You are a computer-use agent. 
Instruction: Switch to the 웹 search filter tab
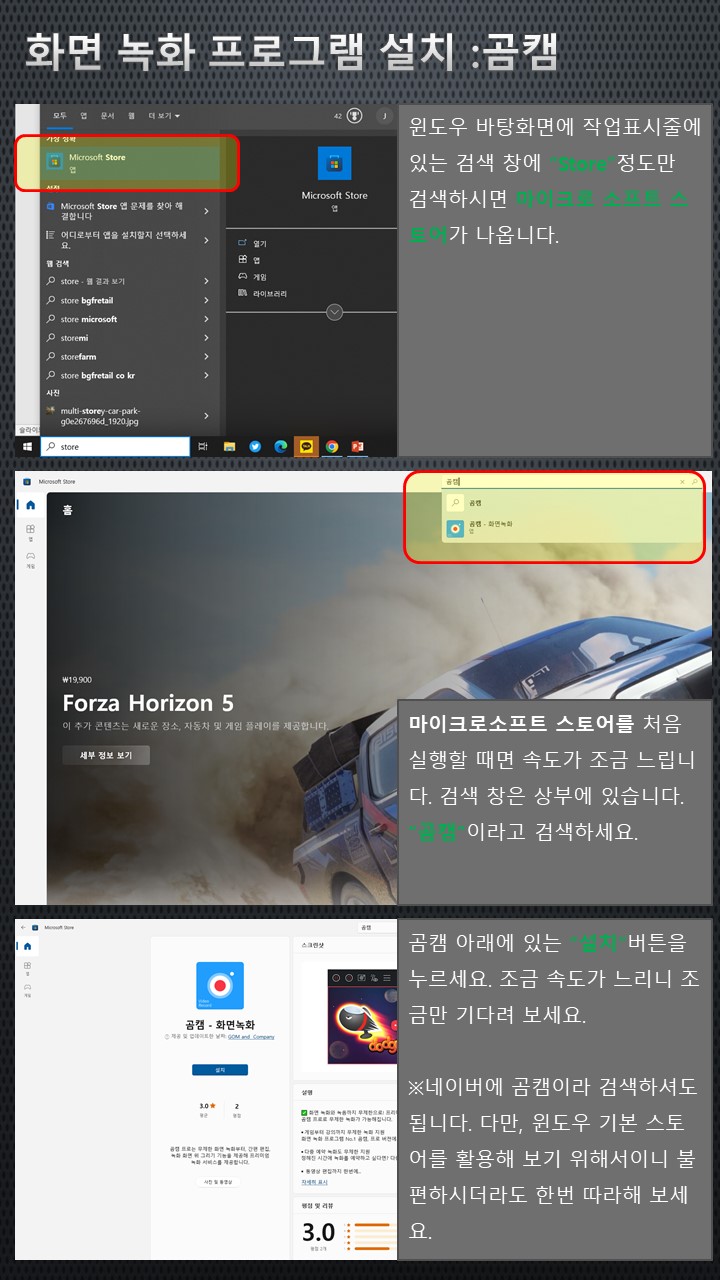coord(131,116)
